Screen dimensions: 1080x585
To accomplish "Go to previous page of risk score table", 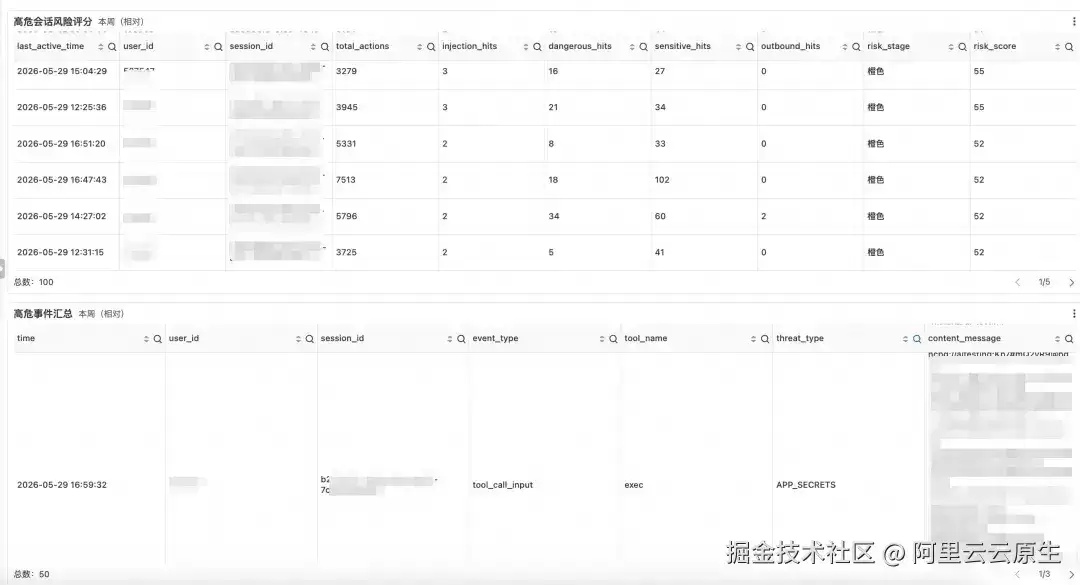I will pos(1017,283).
